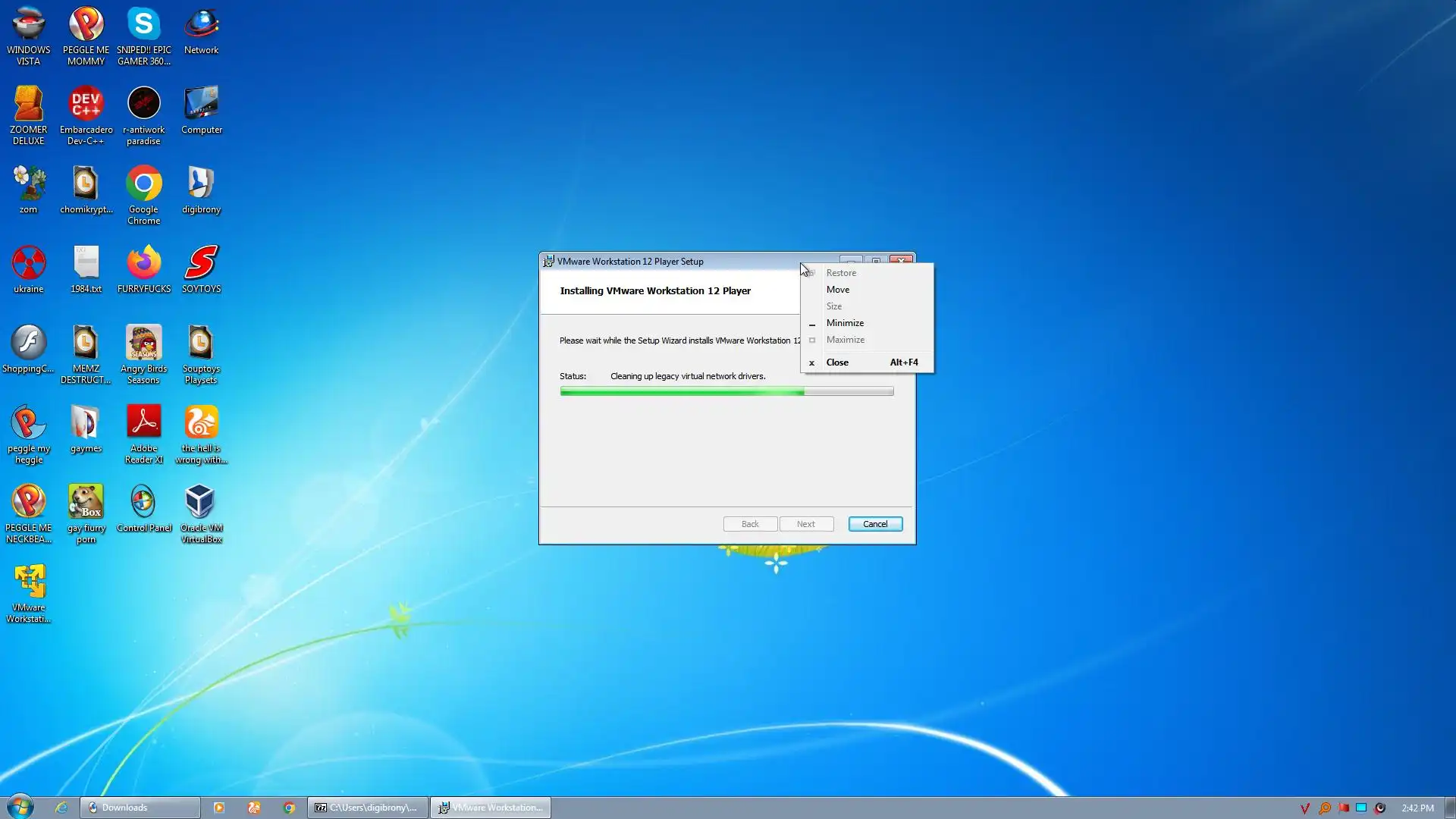Click the 2:42 PM system clock
Screen dimensions: 1456x819
pos(1417,808)
